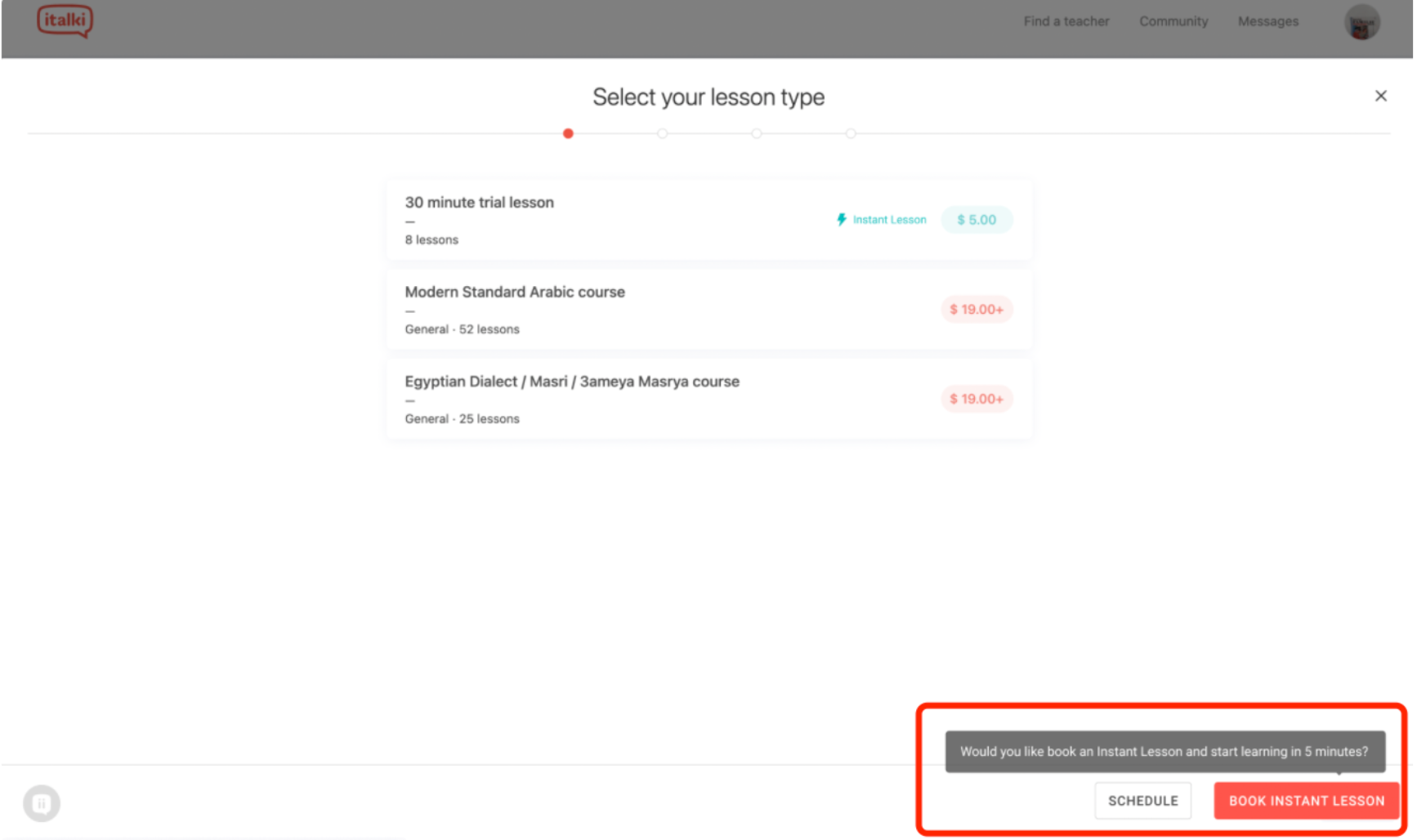This screenshot has width=1417, height=840.
Task: Click the $ 5.00 price badge
Action: pyautogui.click(x=977, y=220)
